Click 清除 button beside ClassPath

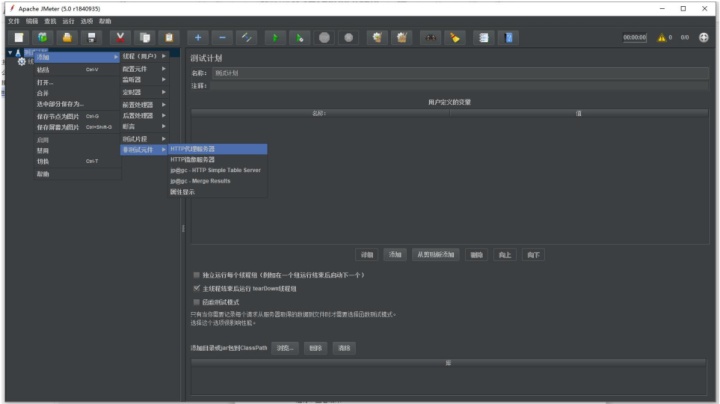344,348
